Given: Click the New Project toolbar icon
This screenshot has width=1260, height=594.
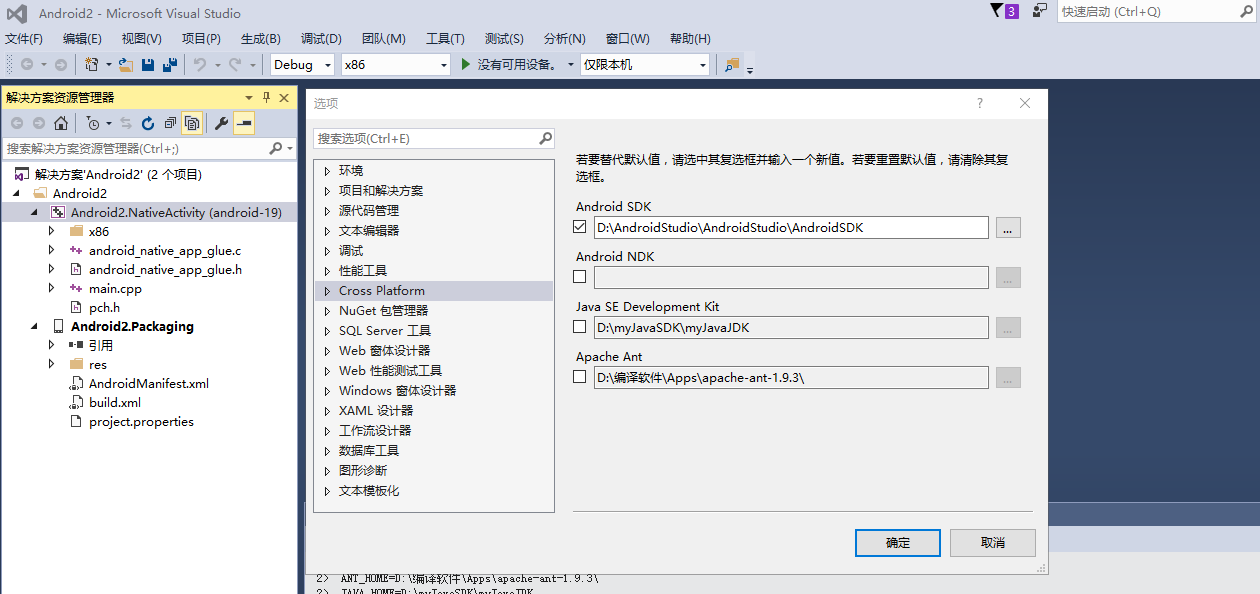Looking at the screenshot, I should (92, 64).
